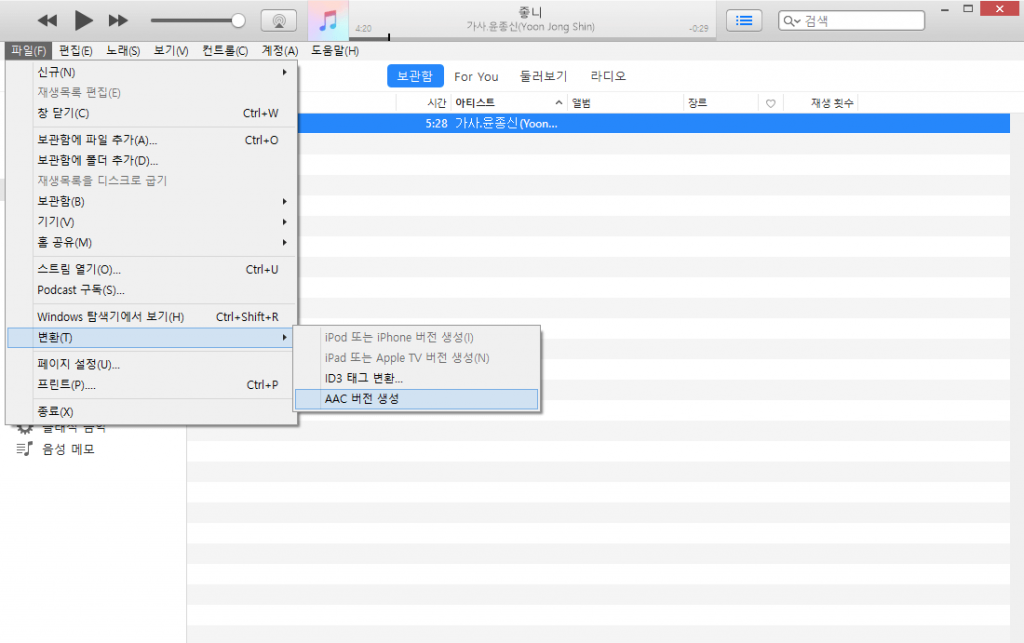Switch to the For You tab
Screen dimensions: 1024x643
pos(476,76)
